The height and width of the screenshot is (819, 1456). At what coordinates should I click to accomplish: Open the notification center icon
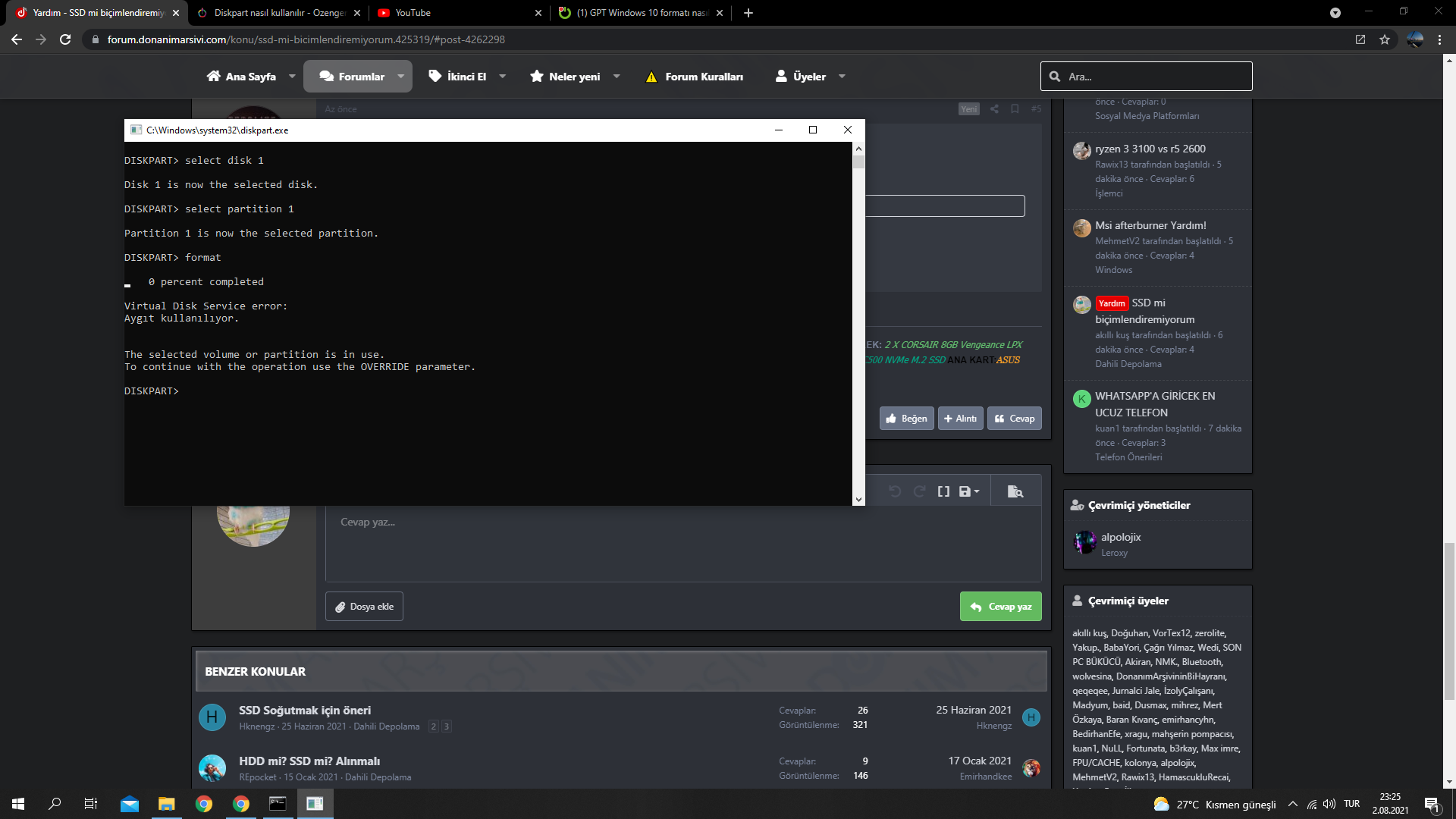coord(1432,804)
